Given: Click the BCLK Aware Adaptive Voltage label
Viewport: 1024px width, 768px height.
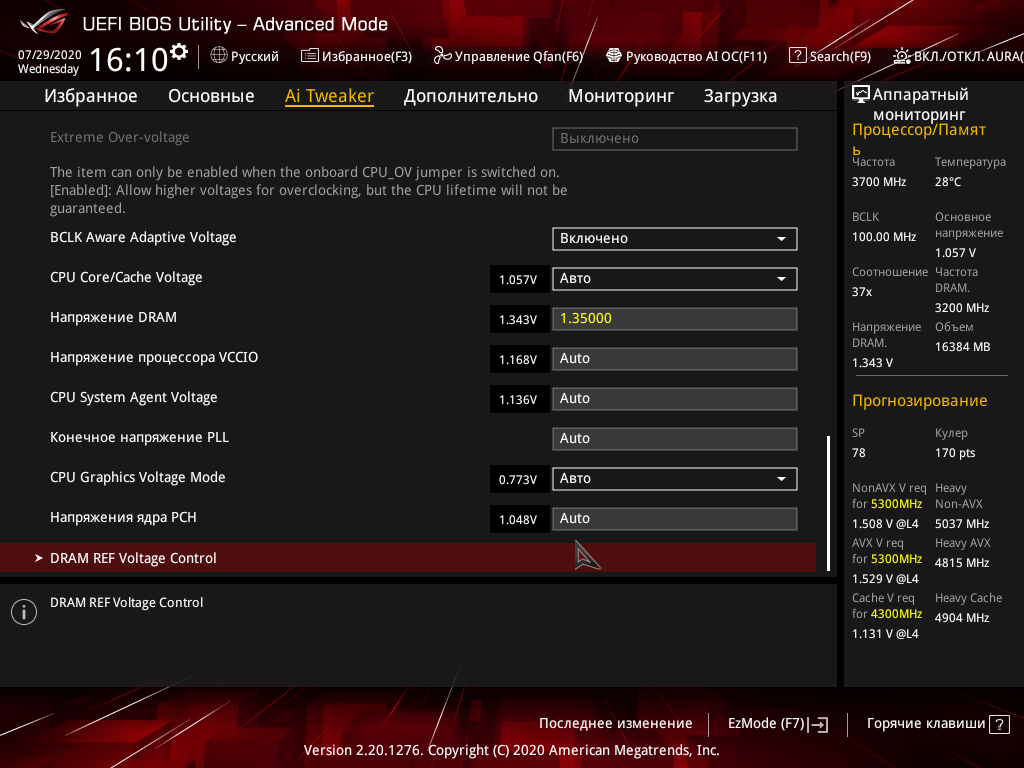Looking at the screenshot, I should (x=143, y=238).
